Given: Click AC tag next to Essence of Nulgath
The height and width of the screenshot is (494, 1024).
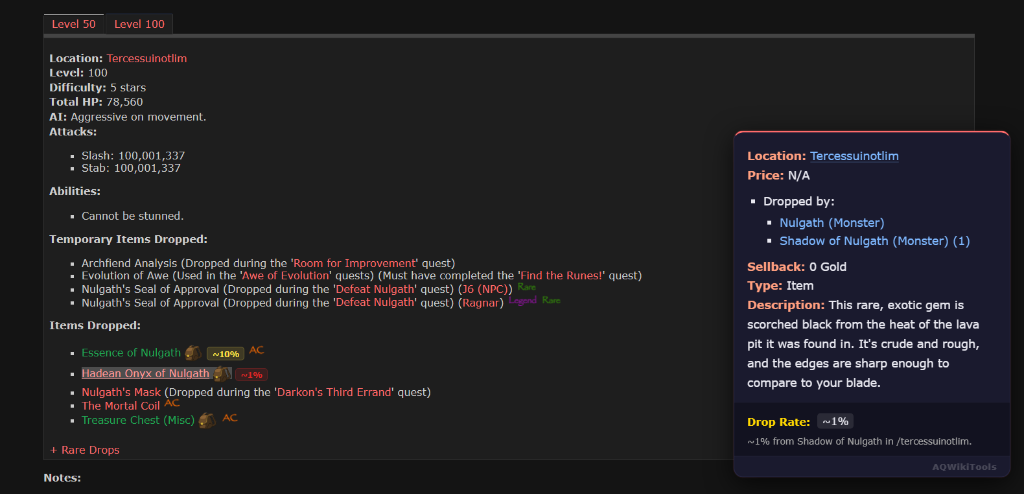Looking at the screenshot, I should pyautogui.click(x=256, y=350).
